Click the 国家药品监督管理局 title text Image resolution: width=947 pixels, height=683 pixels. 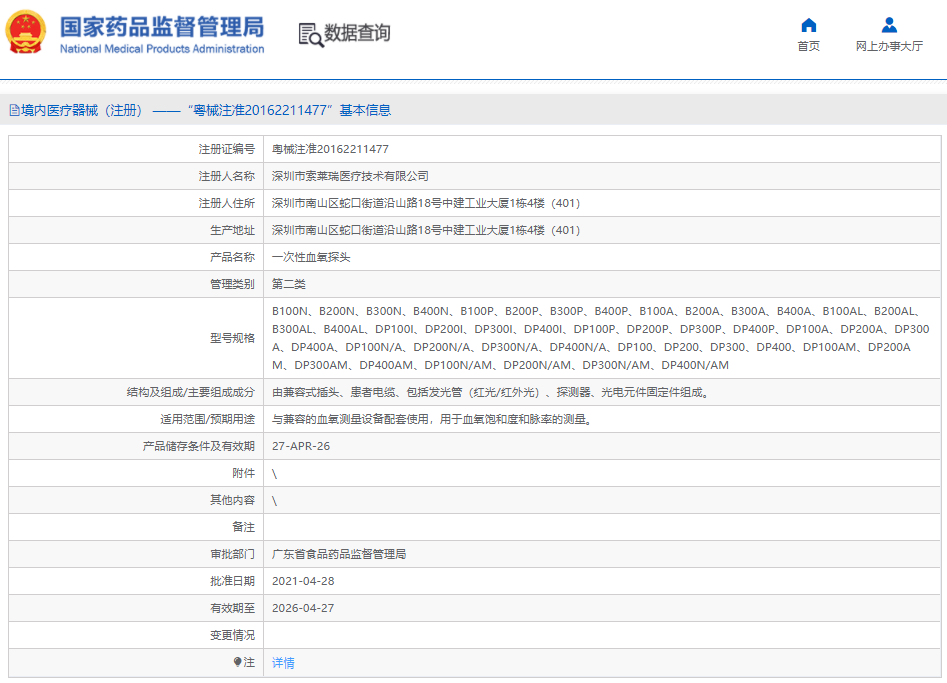point(162,26)
